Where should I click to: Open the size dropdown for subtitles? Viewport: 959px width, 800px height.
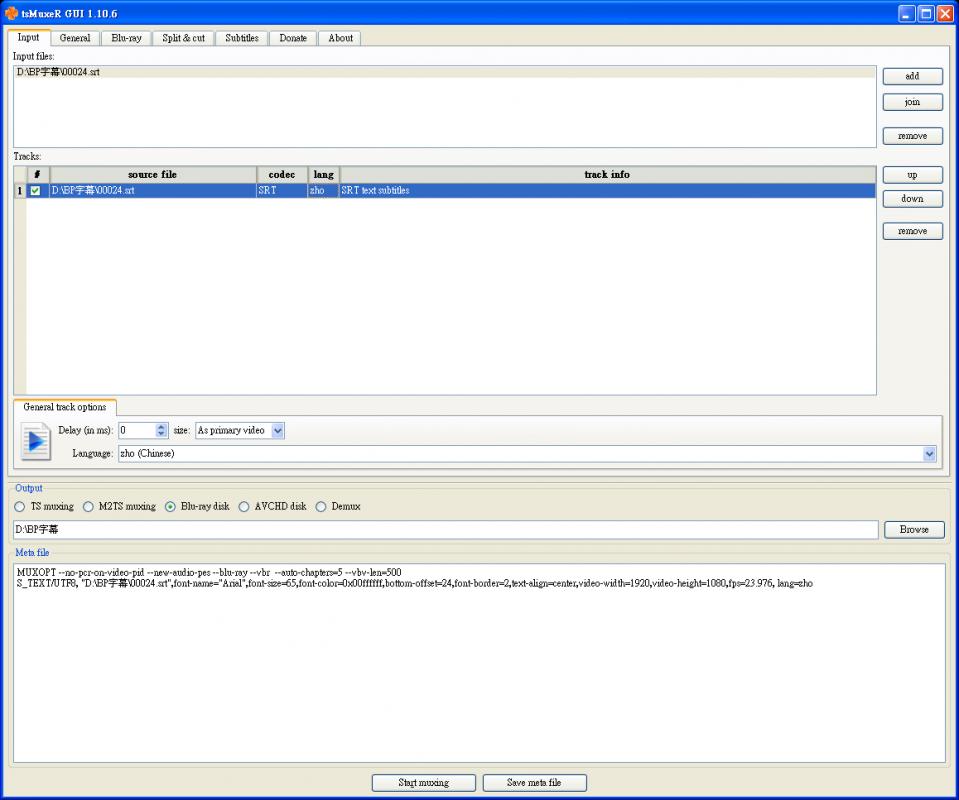(277, 430)
